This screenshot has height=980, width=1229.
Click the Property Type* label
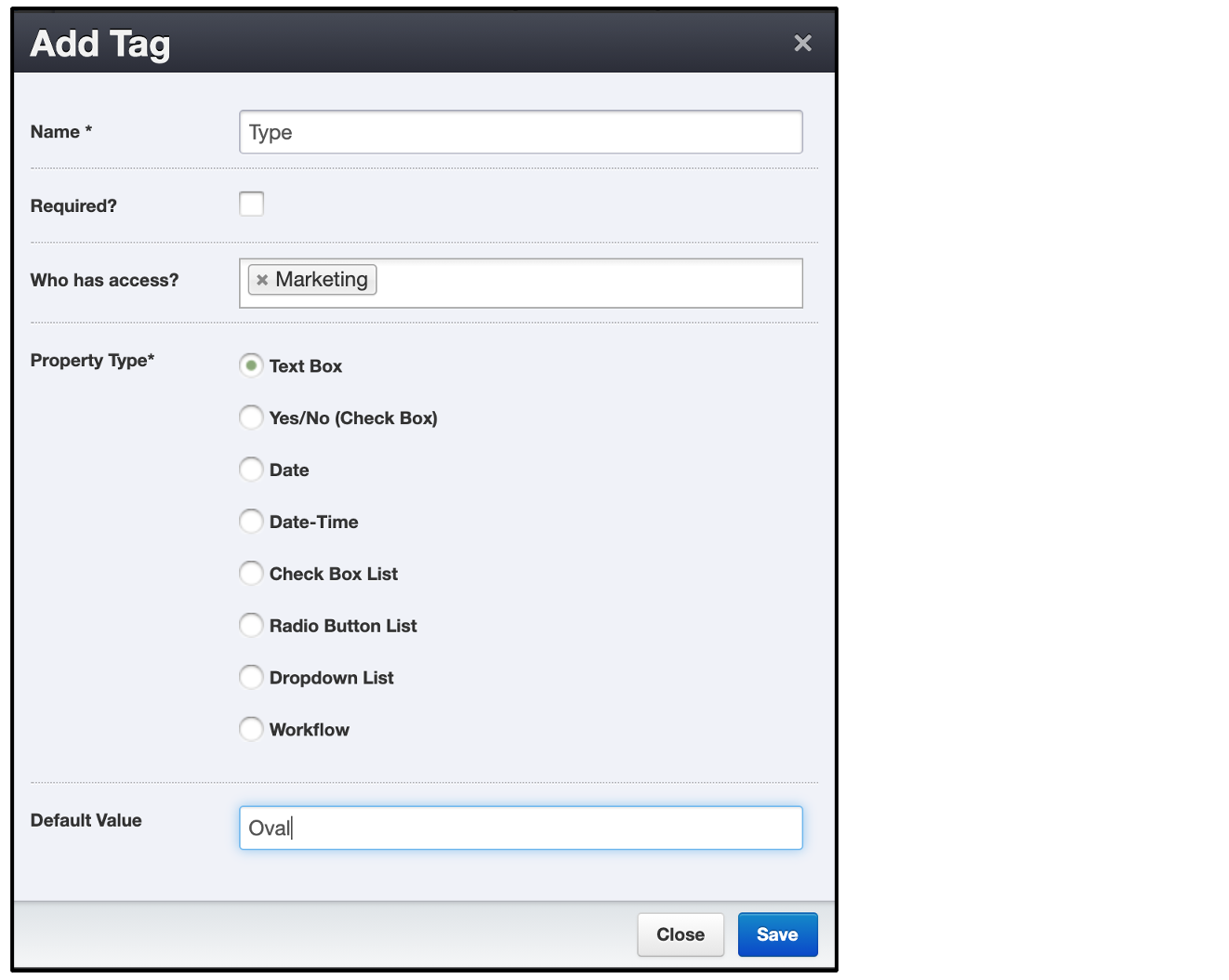(92, 361)
